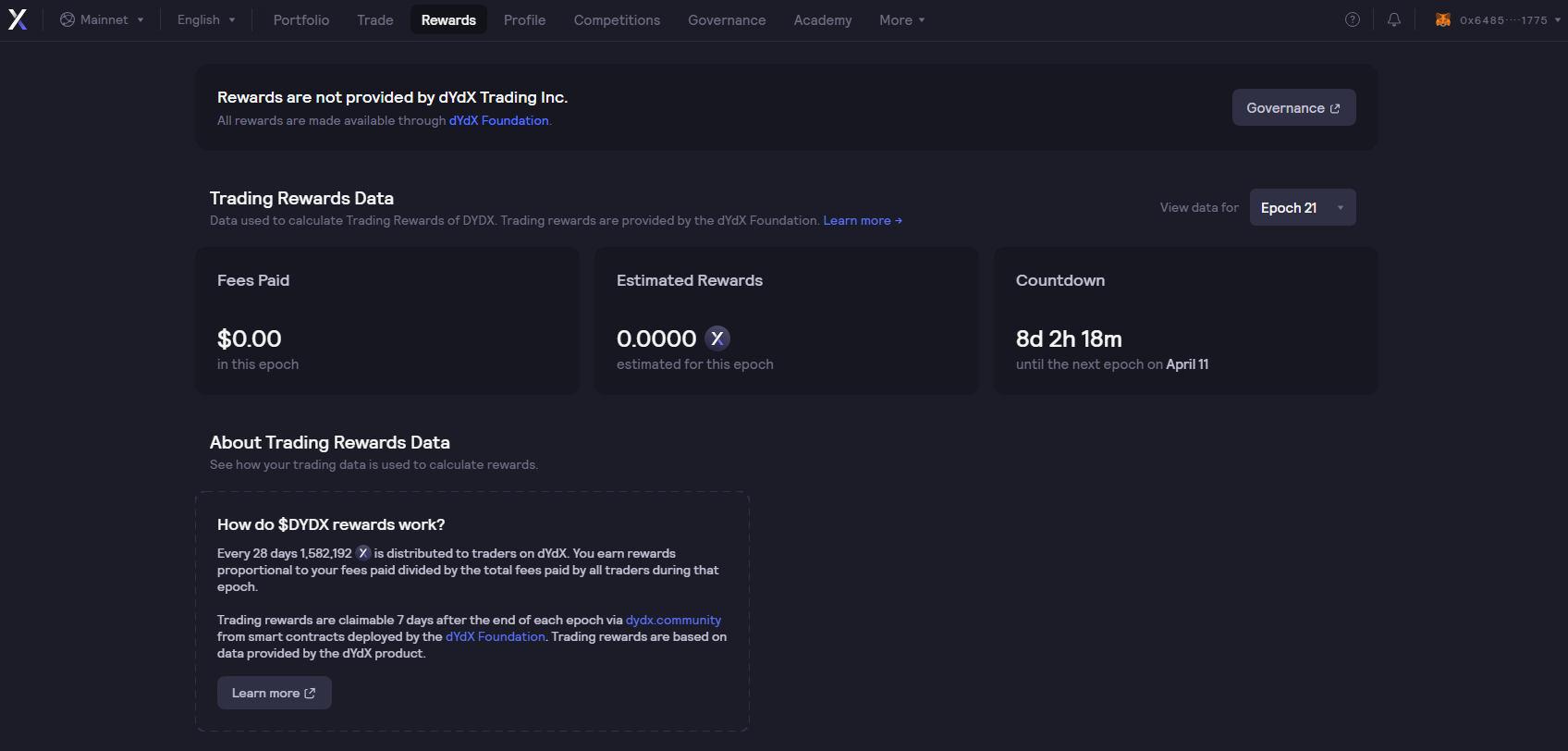Viewport: 1568px width, 751px height.
Task: Click DYDX token icon next to 1,582,192
Action: coord(363,553)
